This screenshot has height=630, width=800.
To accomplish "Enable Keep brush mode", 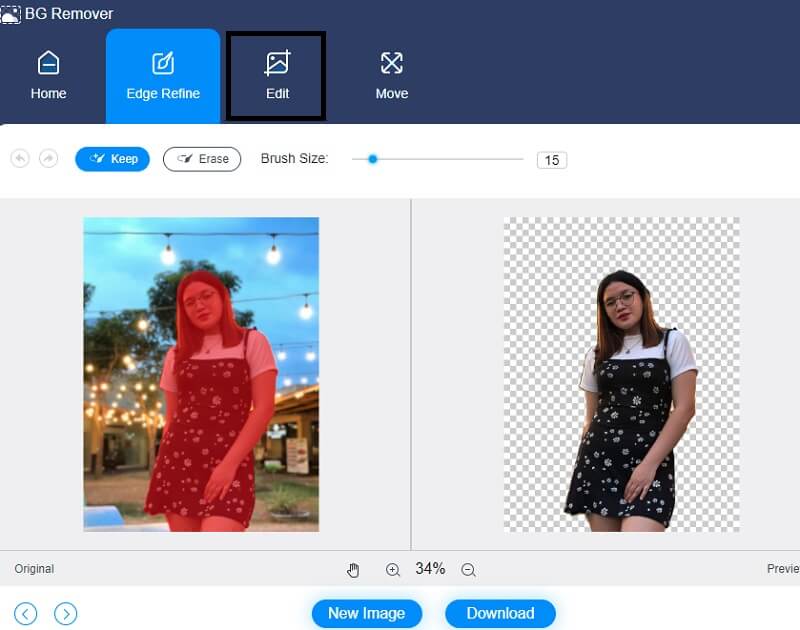I will (x=112, y=159).
